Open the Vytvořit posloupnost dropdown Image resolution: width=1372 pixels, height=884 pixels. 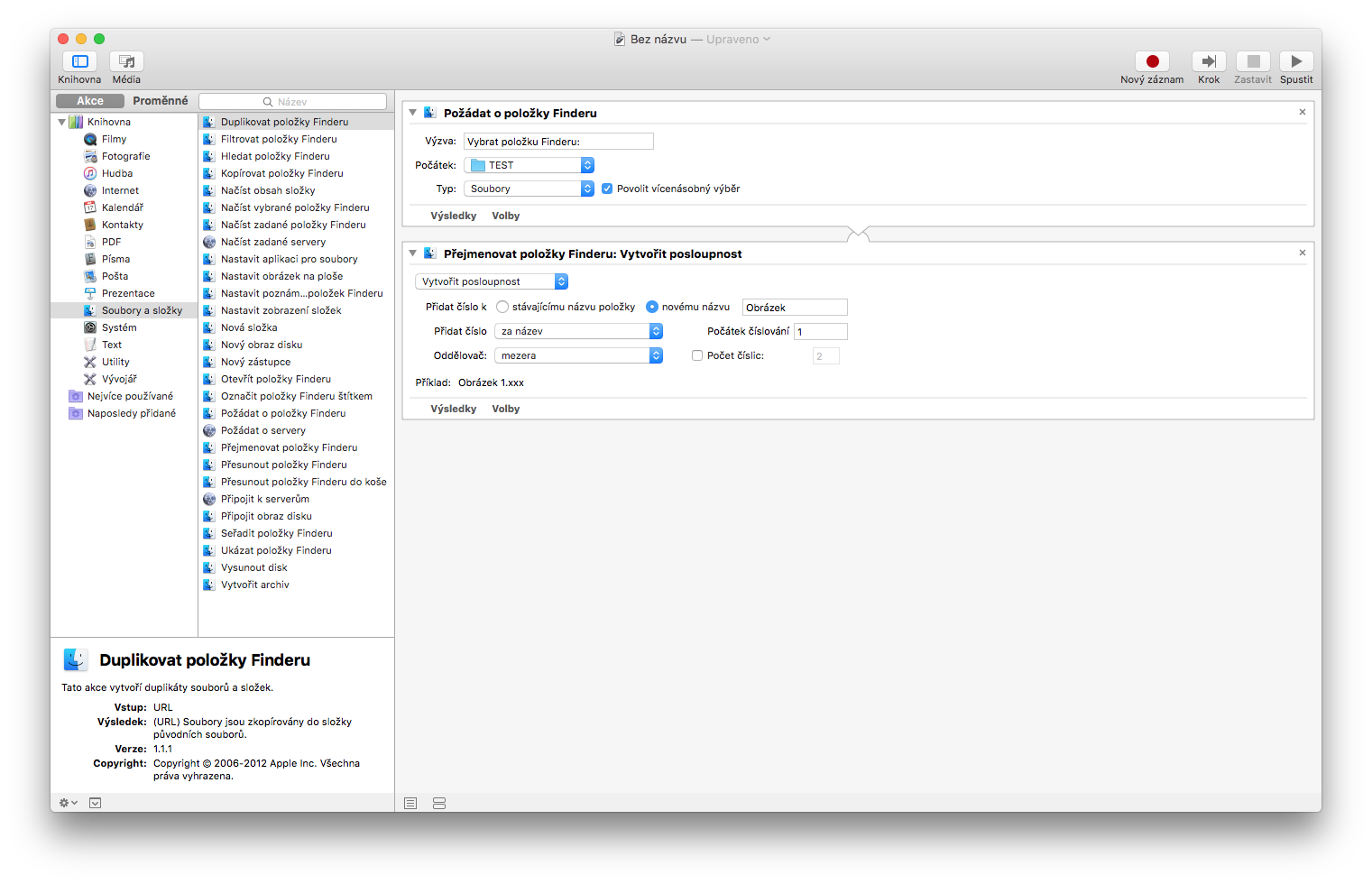pyautogui.click(x=492, y=281)
